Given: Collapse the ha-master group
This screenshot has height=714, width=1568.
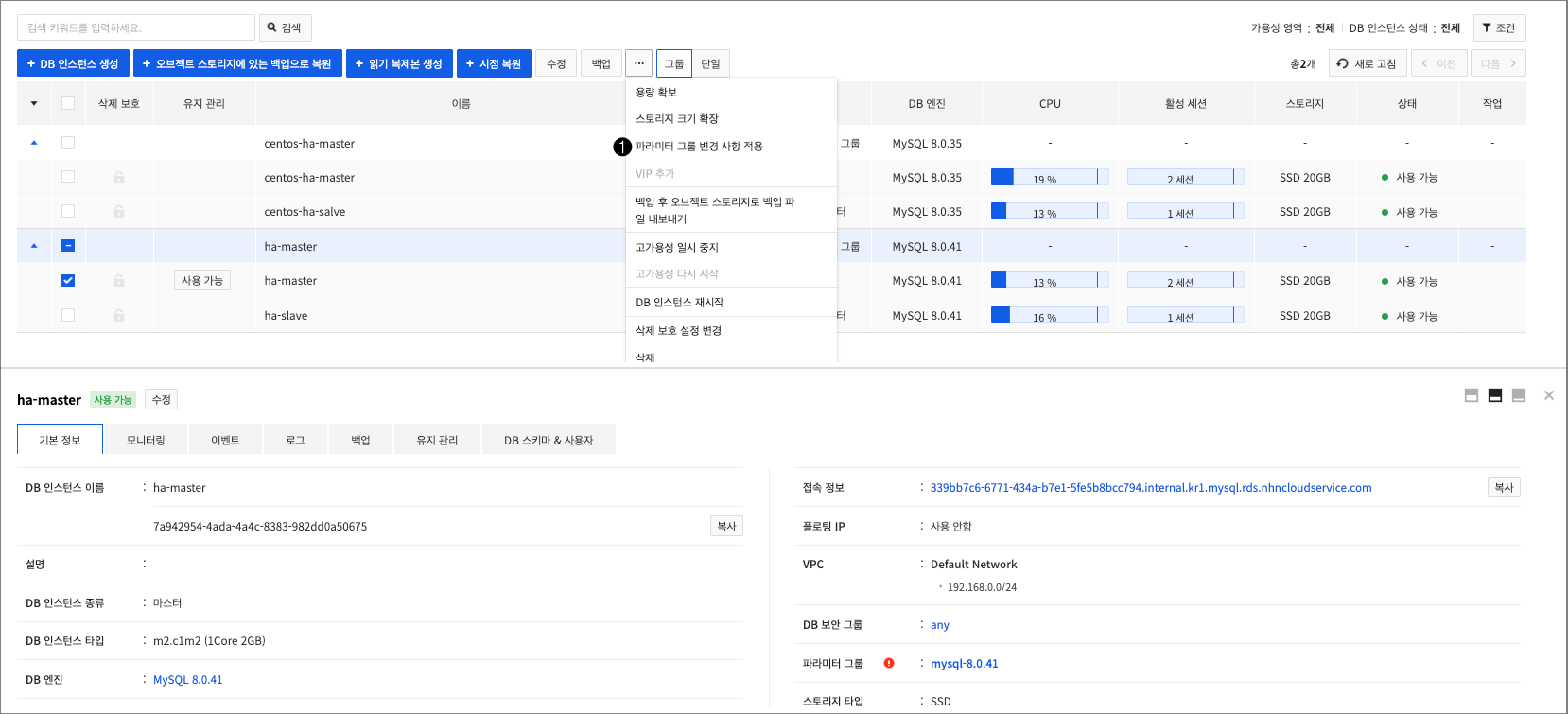Looking at the screenshot, I should 34,246.
